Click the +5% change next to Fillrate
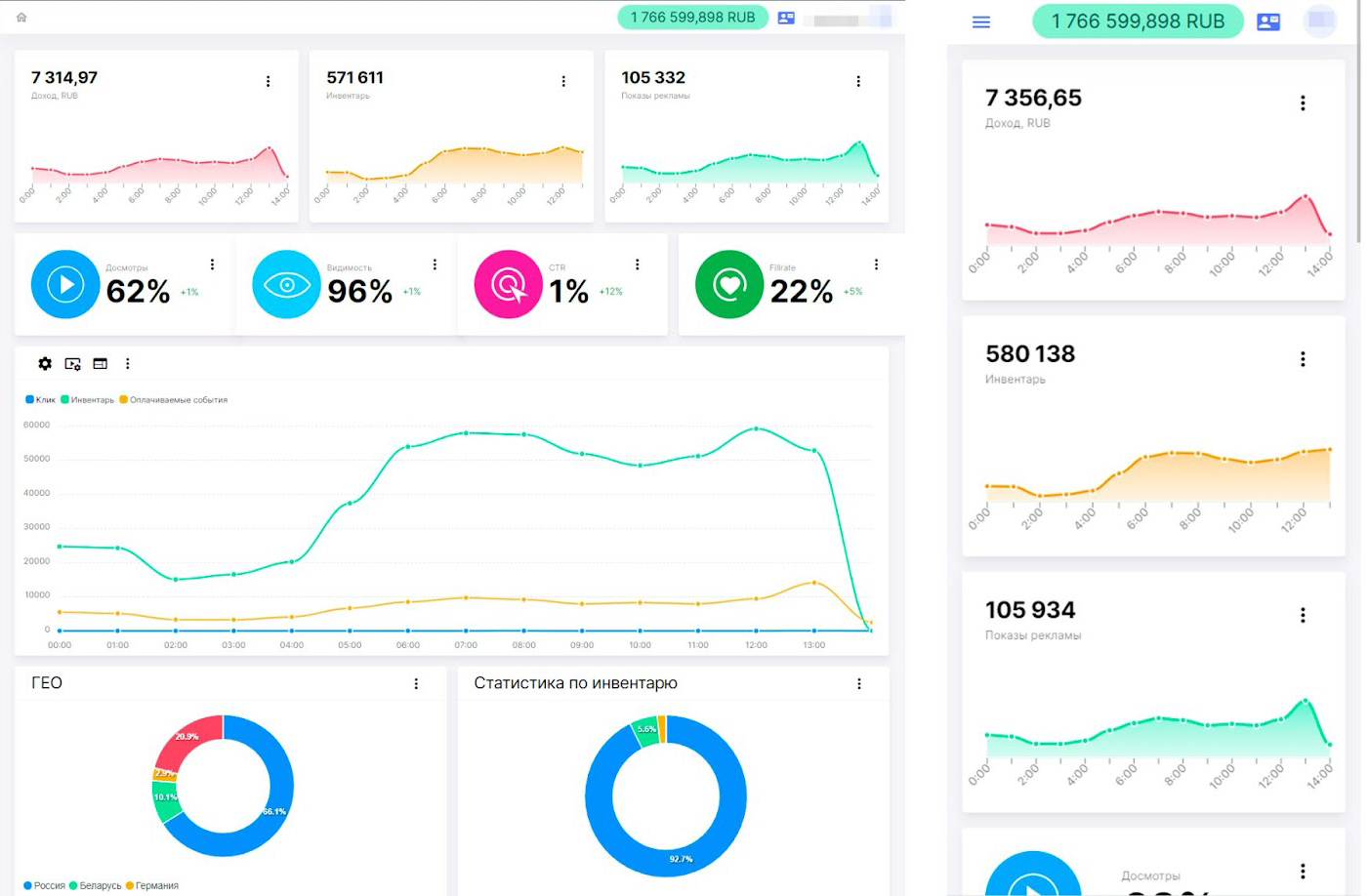This screenshot has height=896, width=1369. coord(852,292)
